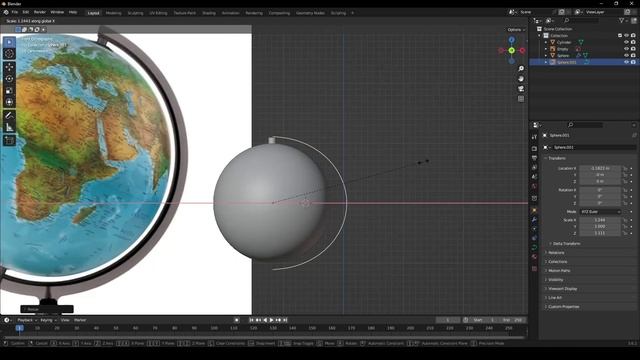The width and height of the screenshot is (640, 360).
Task: Hide Sphere in viewport via eye icon
Action: click(626, 56)
